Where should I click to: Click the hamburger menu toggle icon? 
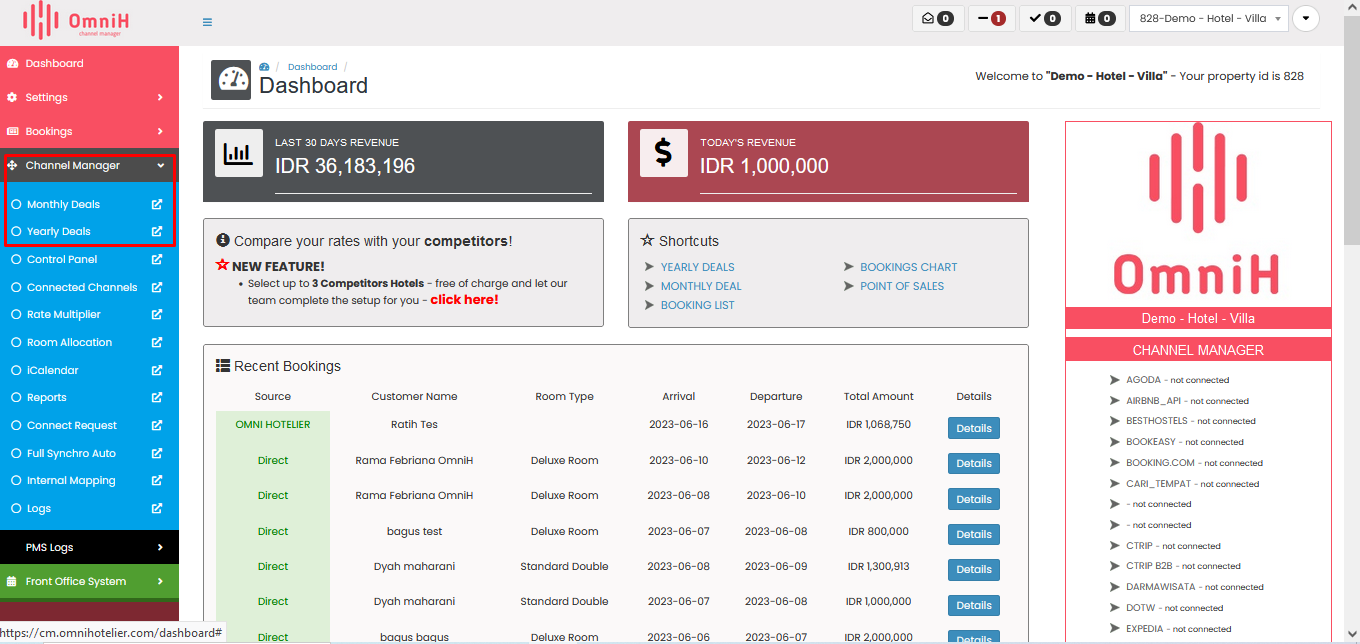coord(207,22)
